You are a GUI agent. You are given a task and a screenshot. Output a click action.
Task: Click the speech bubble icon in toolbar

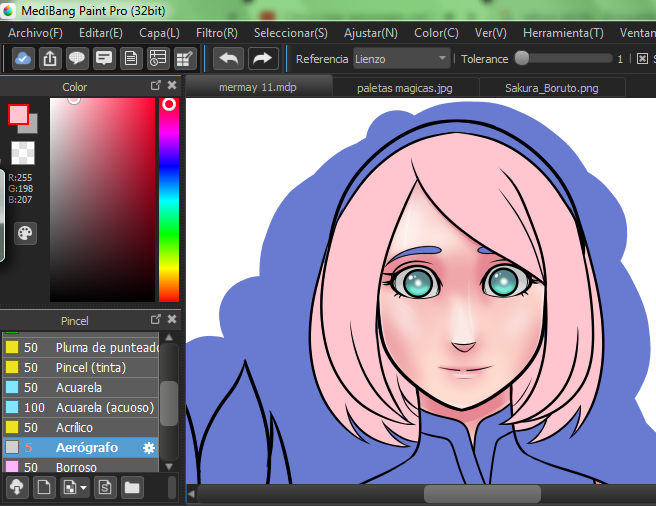77,59
